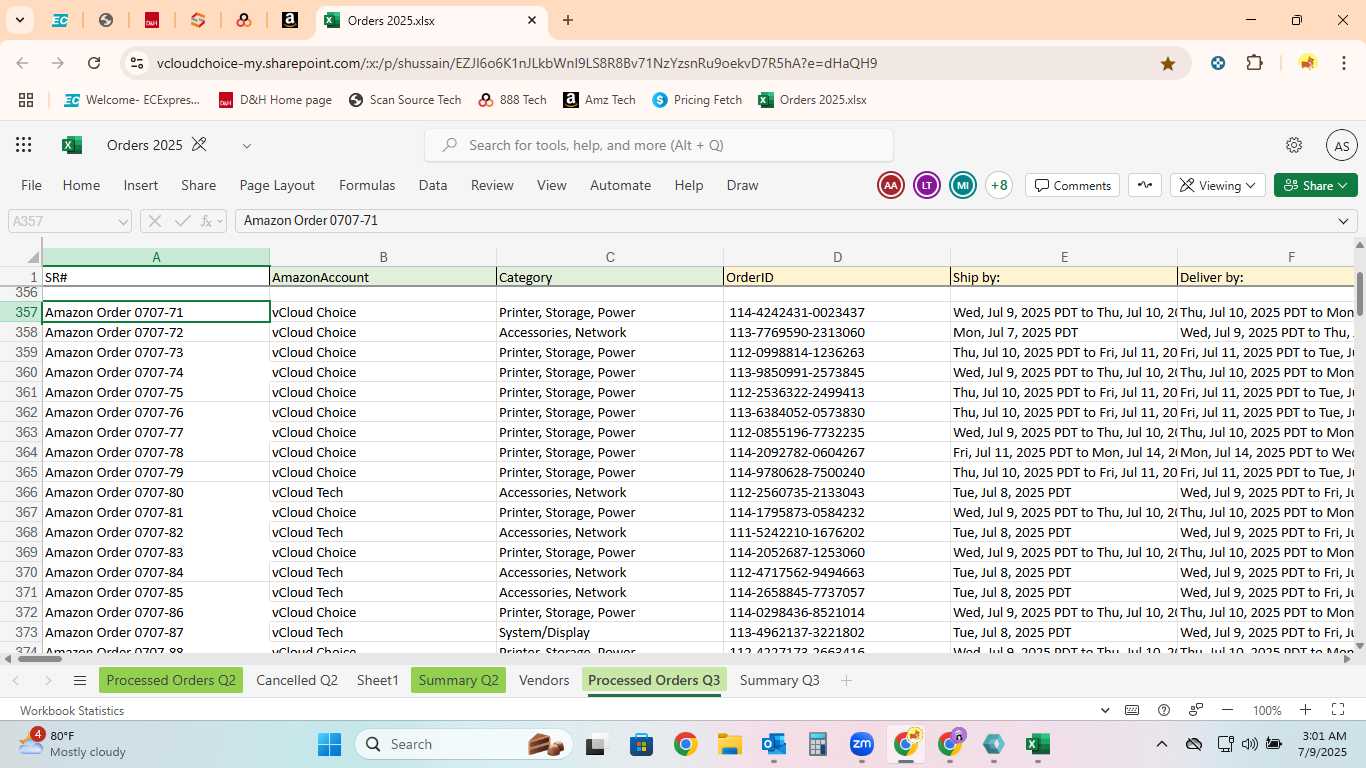This screenshot has width=1366, height=768.
Task: Select OrderID 114-4242431-0023437 cell
Action: [x=837, y=312]
